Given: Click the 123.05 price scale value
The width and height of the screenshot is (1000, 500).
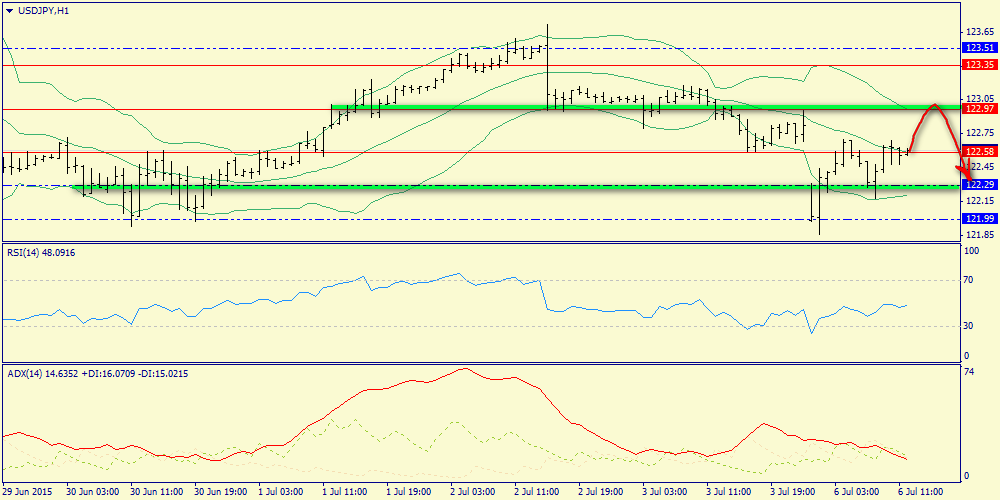Looking at the screenshot, I should (980, 98).
